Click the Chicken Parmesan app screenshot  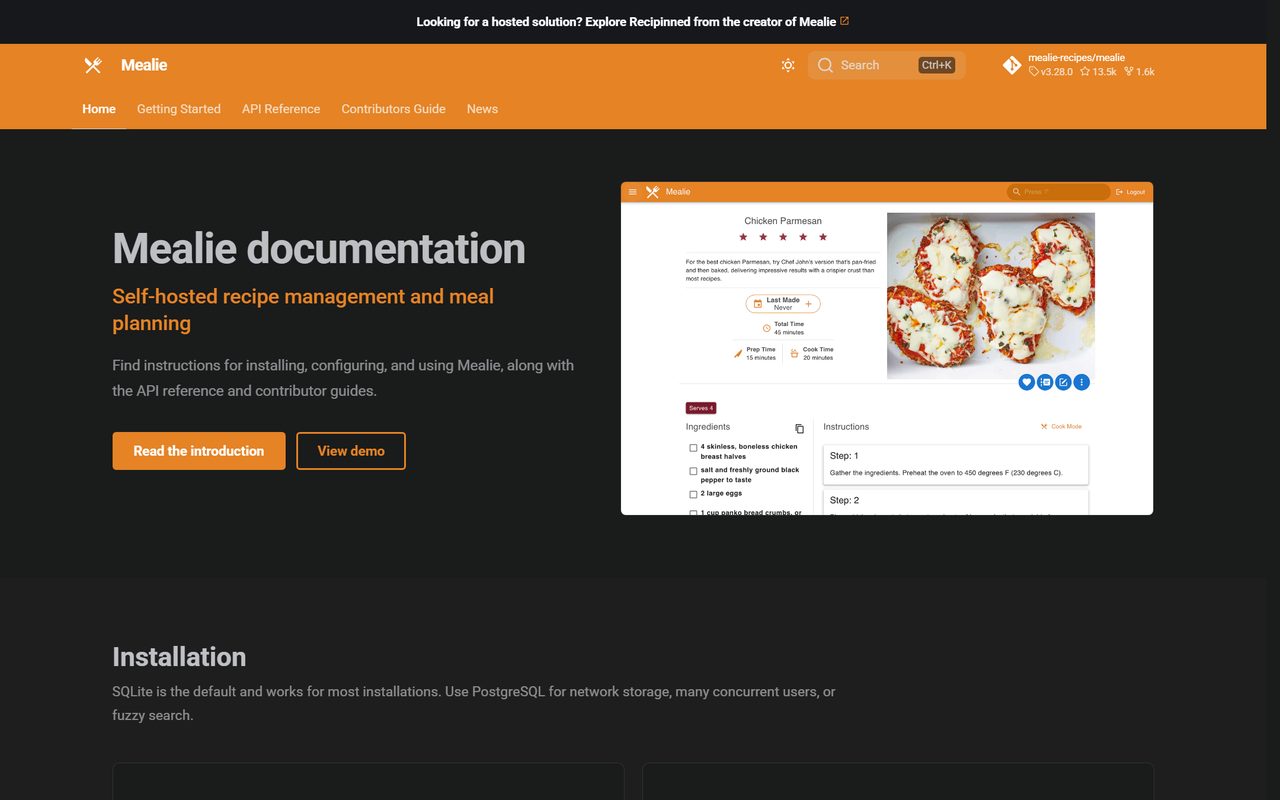pyautogui.click(x=887, y=348)
